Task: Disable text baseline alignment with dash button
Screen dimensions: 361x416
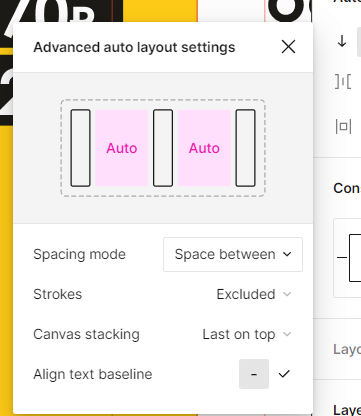Action: 254,374
